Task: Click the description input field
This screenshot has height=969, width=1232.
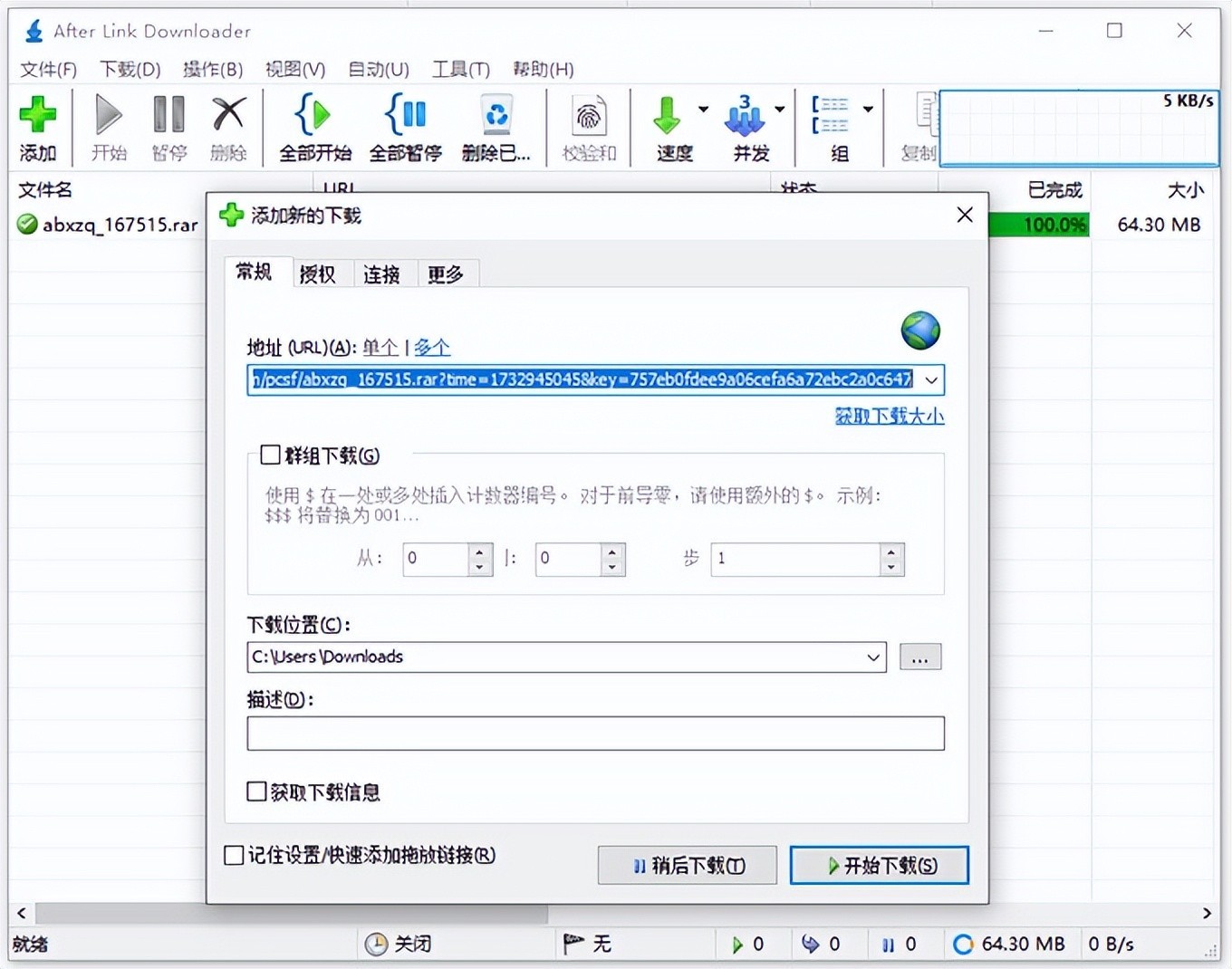Action: pos(595,734)
